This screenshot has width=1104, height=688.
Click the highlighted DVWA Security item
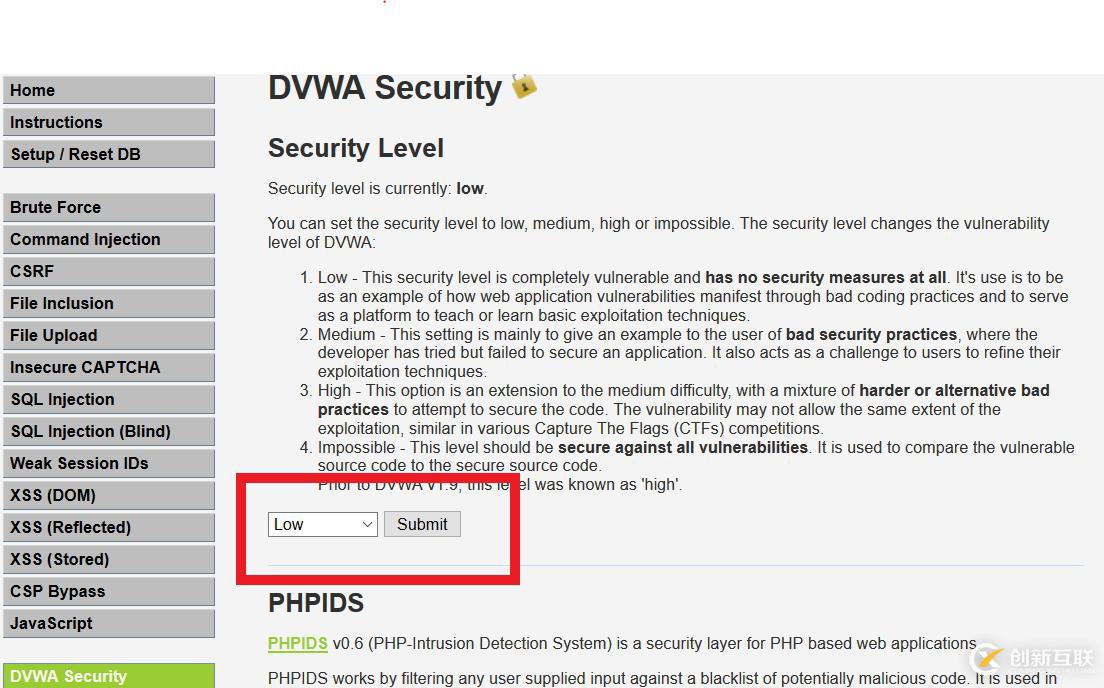click(108, 676)
